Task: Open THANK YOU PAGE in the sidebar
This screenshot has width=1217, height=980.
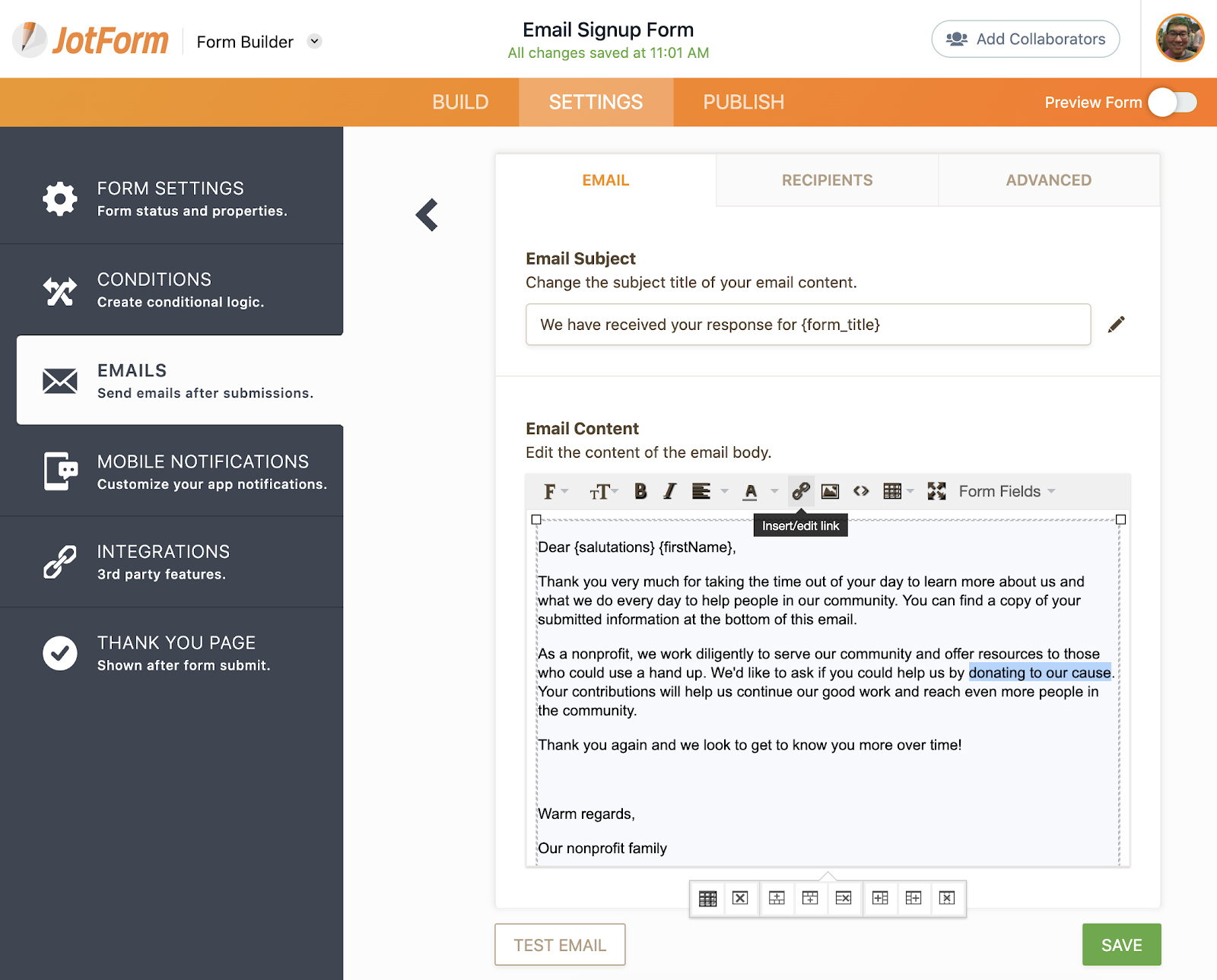Action: click(x=171, y=653)
